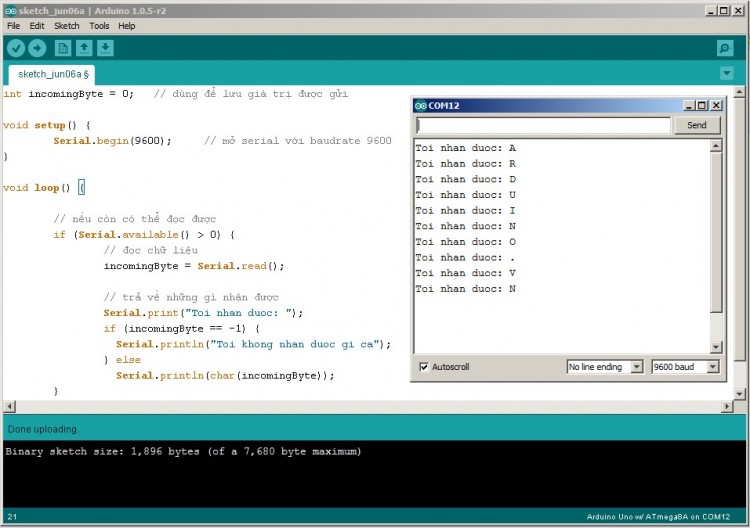
Task: Click the Verify sketch checkmark icon
Action: coord(16,48)
